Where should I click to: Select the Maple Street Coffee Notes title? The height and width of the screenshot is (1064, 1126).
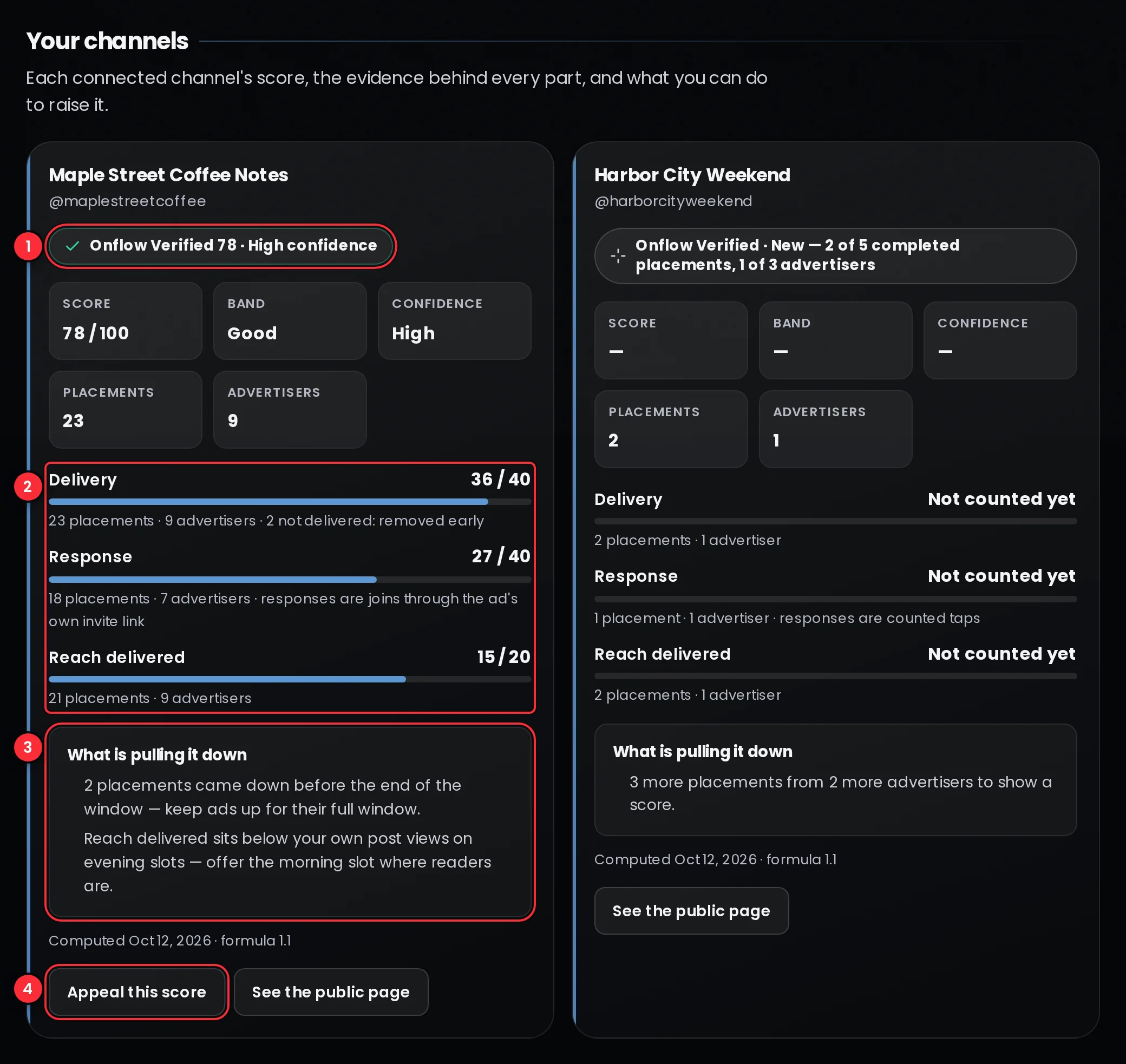[x=168, y=175]
